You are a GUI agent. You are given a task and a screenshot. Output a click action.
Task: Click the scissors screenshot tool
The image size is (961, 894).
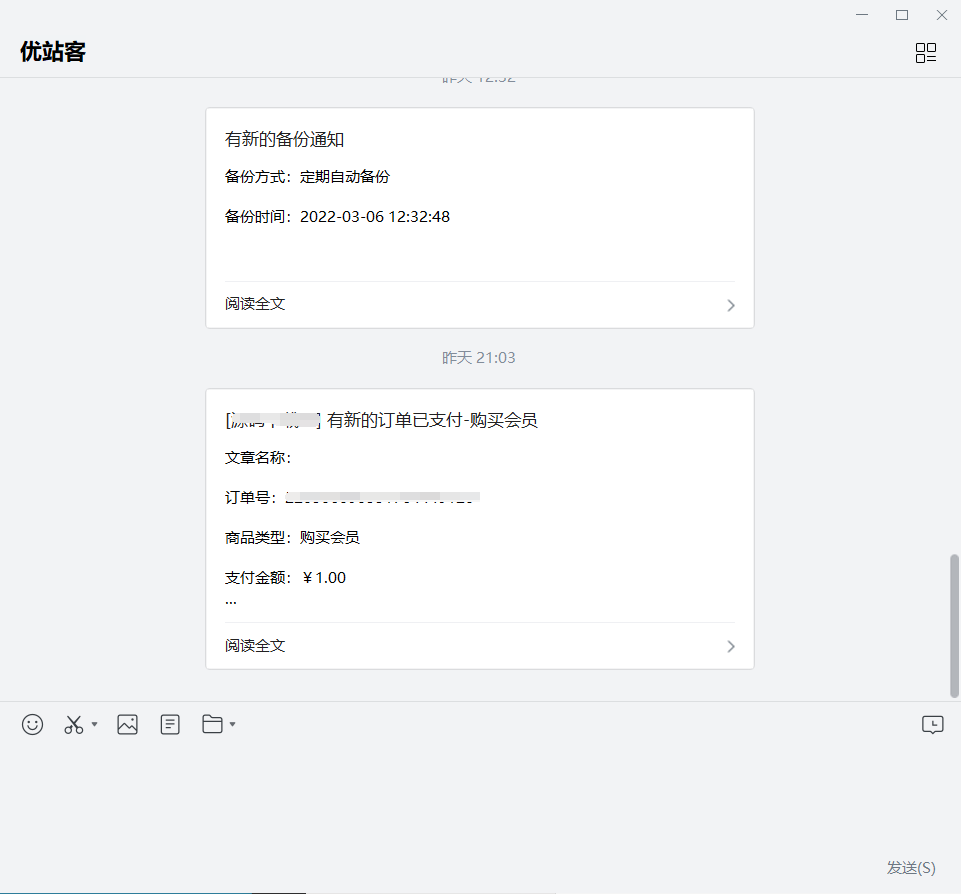[x=74, y=725]
